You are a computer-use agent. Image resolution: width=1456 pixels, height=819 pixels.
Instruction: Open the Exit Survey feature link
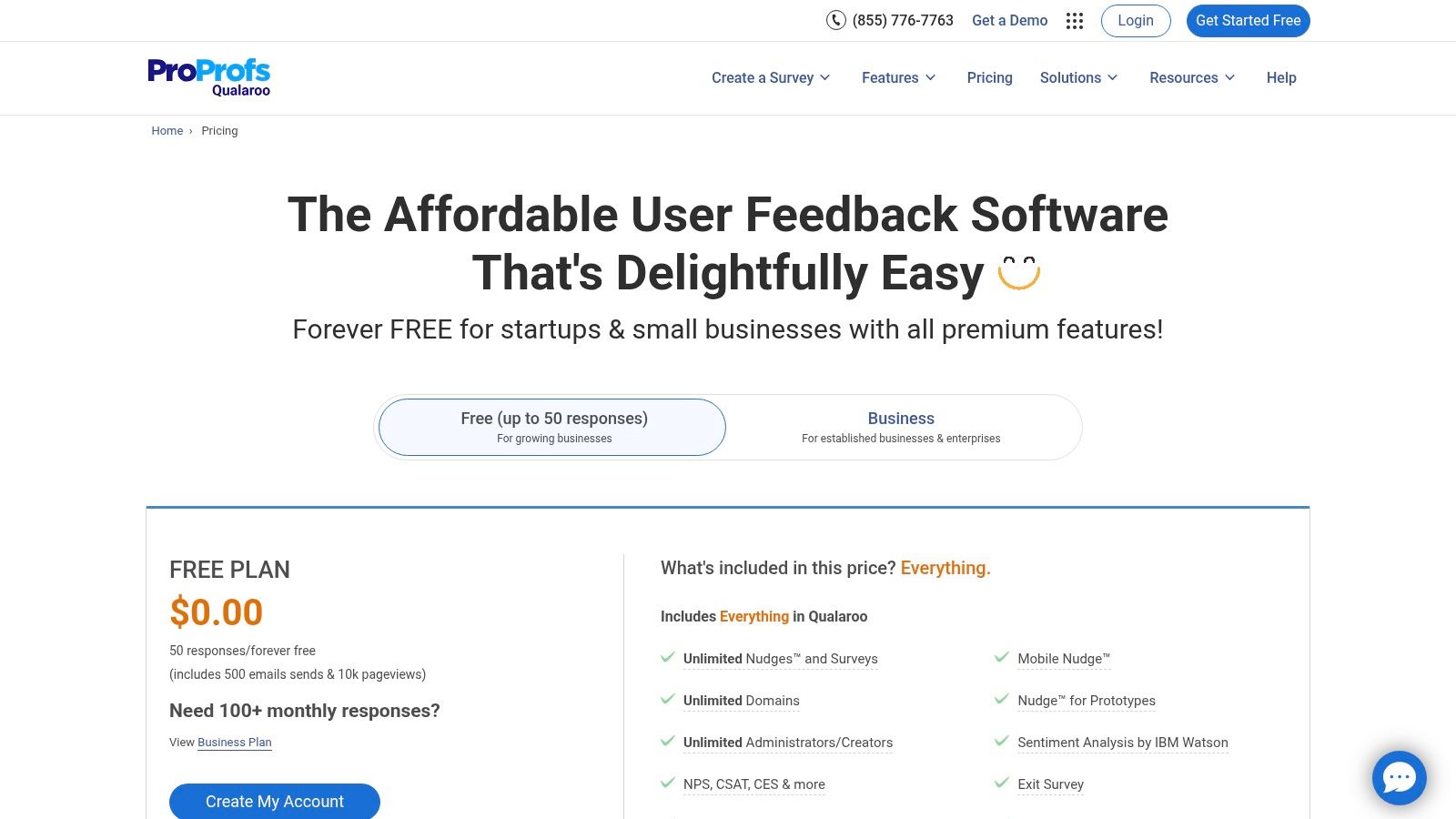tap(1050, 784)
